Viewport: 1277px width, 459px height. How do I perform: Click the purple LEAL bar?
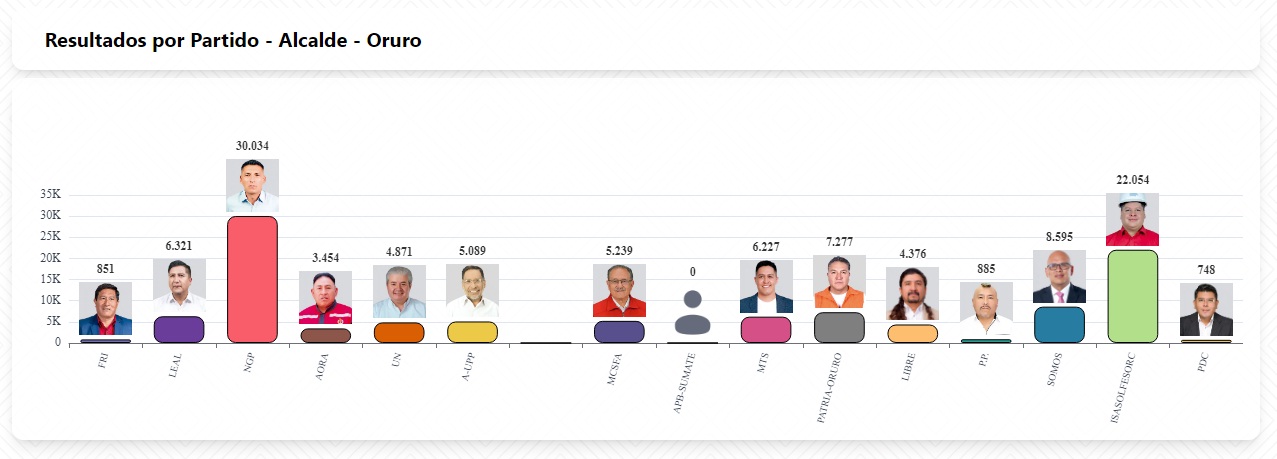click(x=179, y=330)
